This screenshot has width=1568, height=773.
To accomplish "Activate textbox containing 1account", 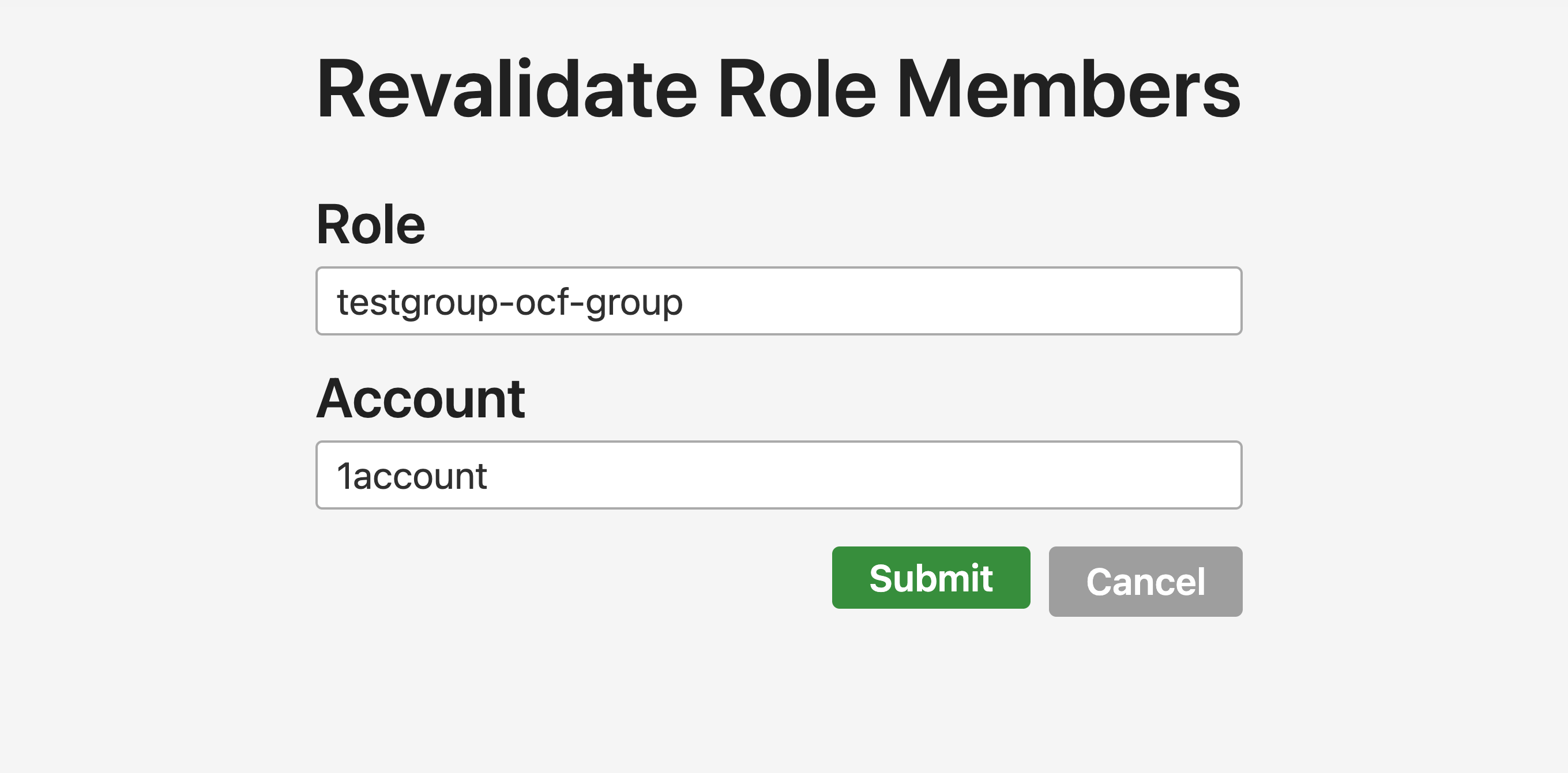I will click(779, 475).
